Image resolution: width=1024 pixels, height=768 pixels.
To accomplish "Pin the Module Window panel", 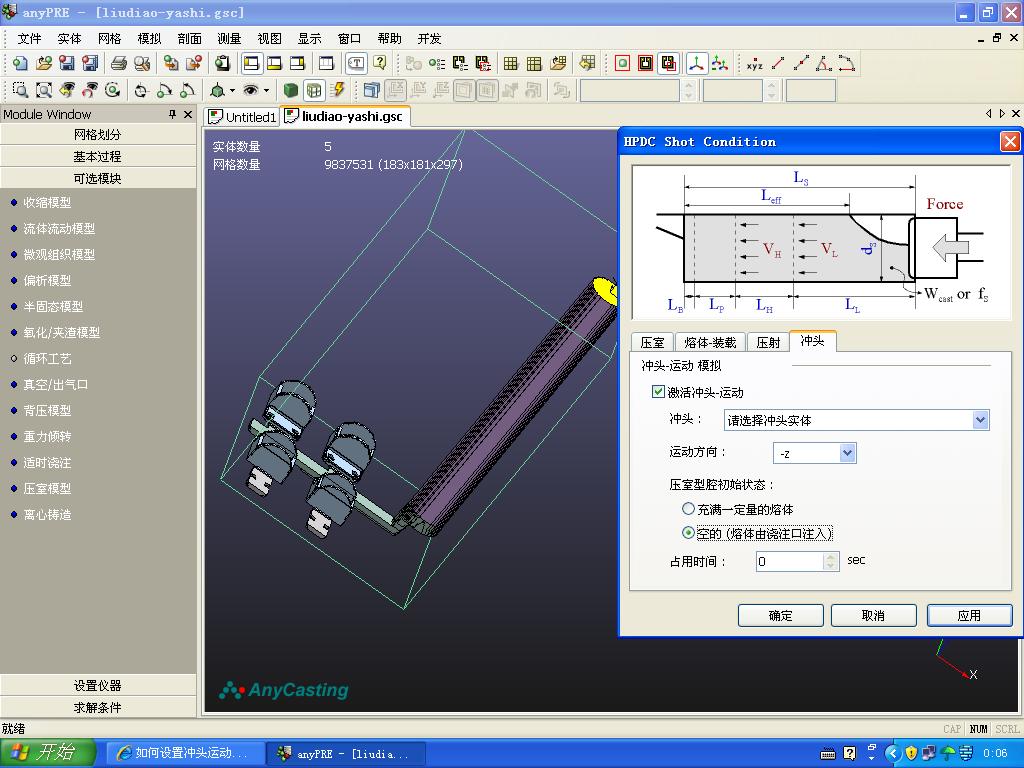I will (172, 114).
